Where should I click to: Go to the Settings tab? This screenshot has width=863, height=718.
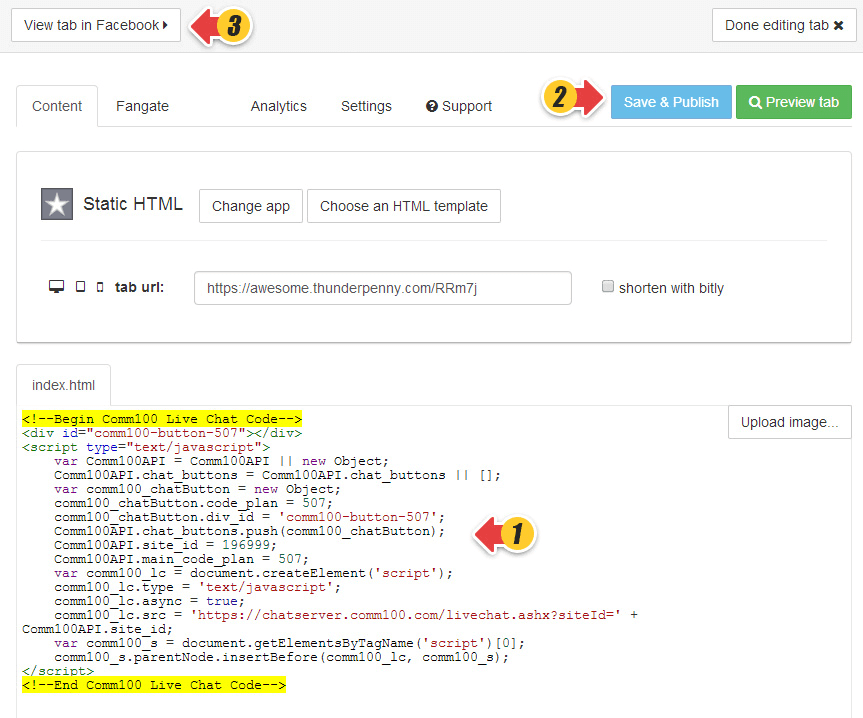coord(366,106)
